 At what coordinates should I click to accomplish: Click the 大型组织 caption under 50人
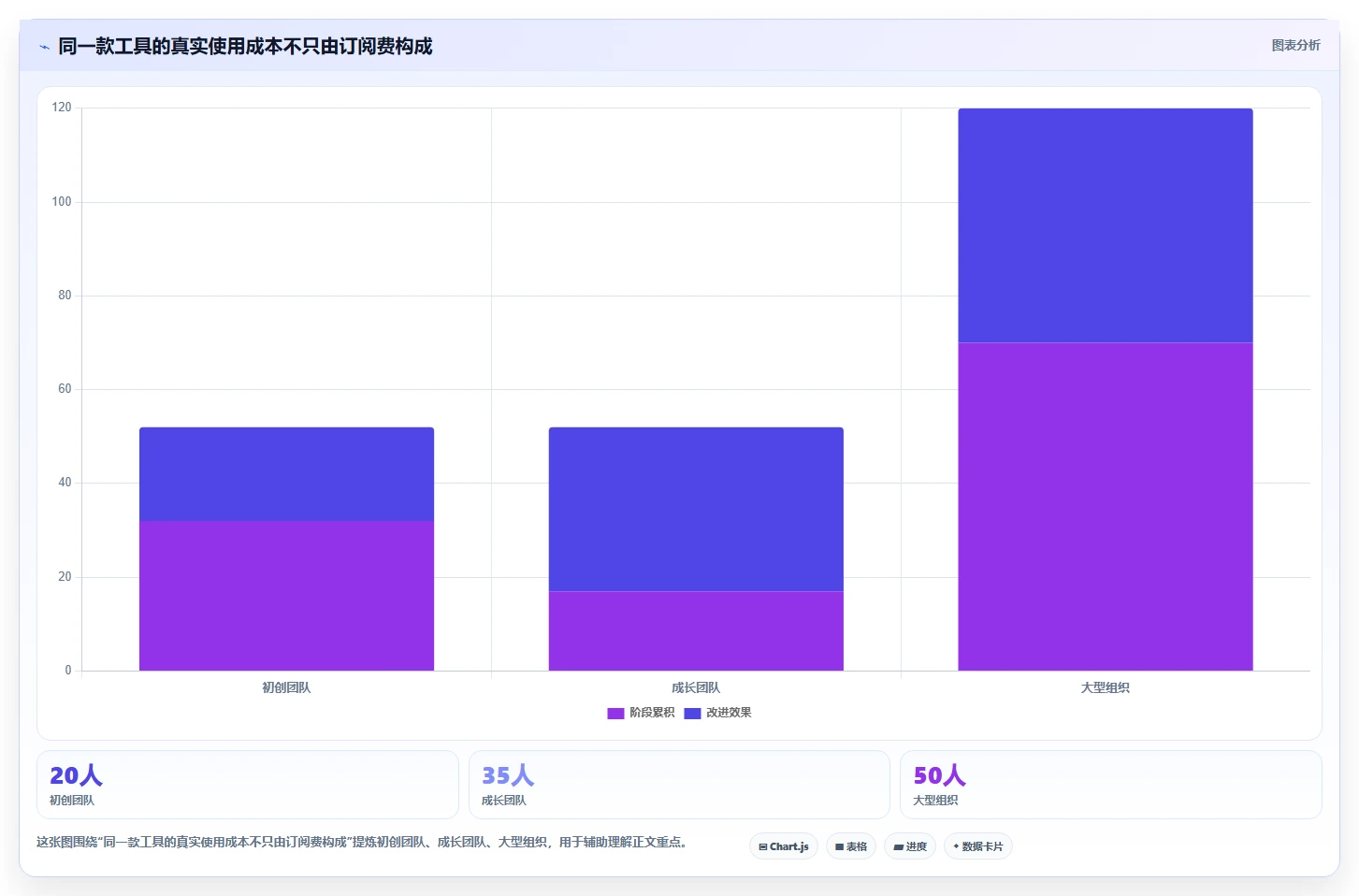coord(935,801)
